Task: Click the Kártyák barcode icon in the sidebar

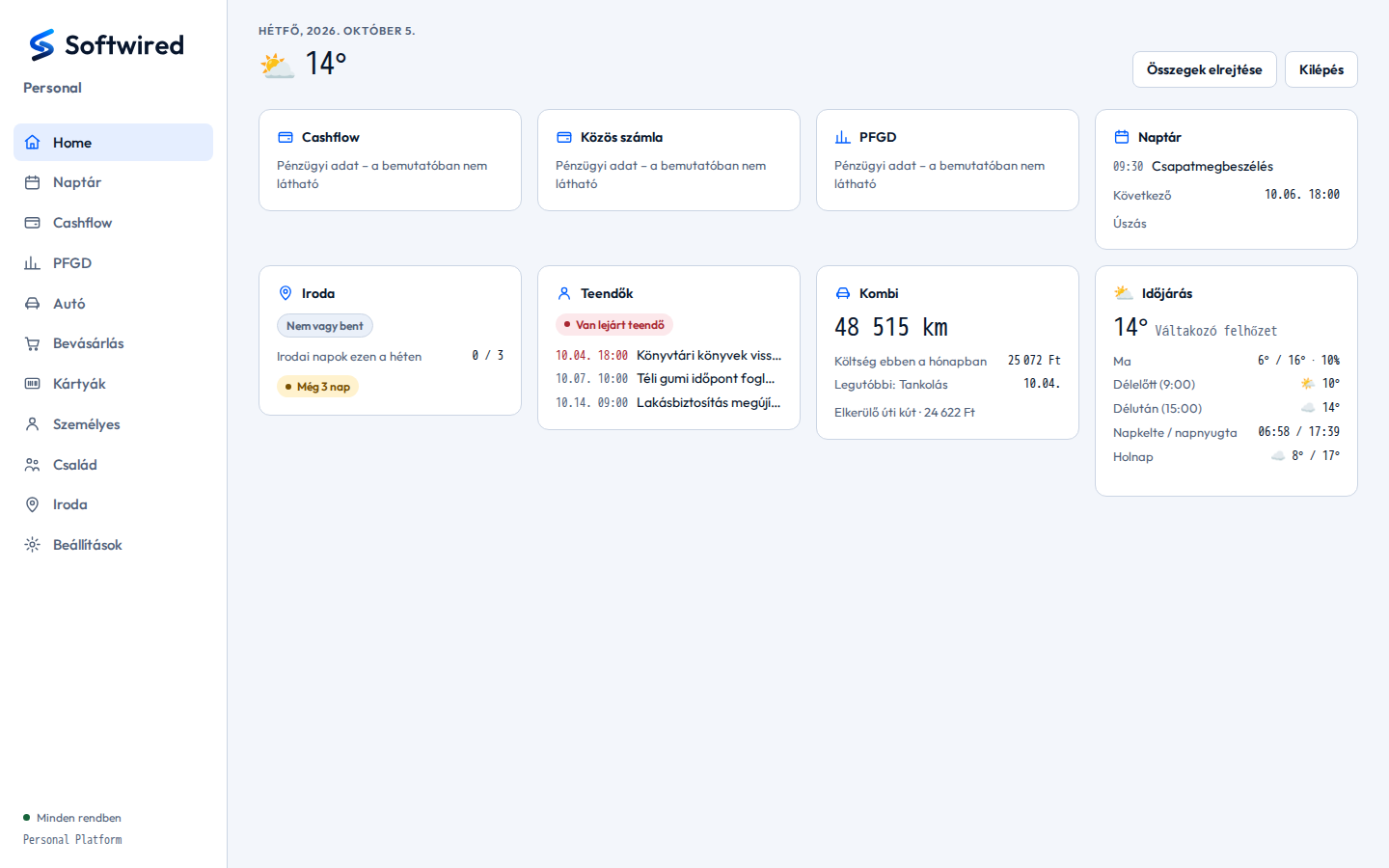Action: point(33,384)
